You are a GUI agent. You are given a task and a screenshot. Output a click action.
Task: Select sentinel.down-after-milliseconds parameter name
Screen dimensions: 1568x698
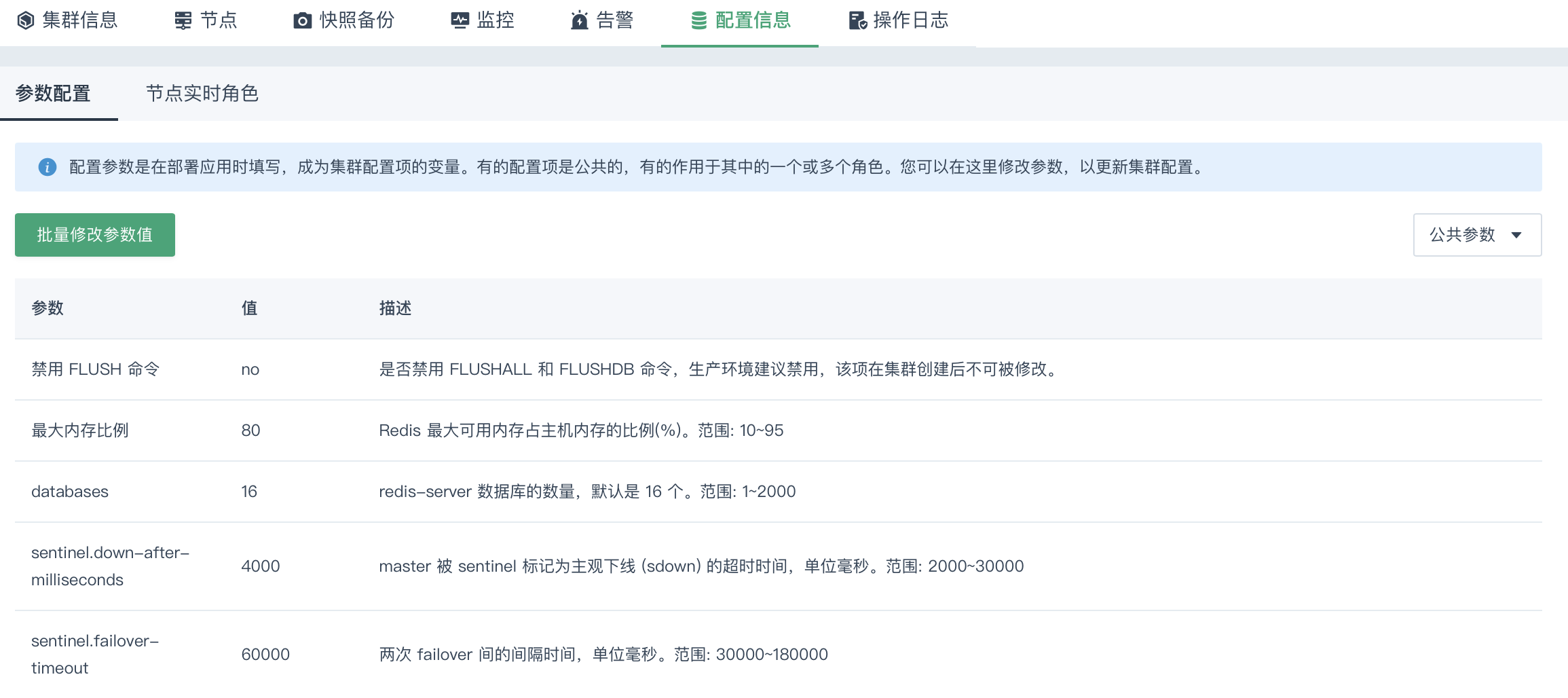pyautogui.click(x=110, y=566)
